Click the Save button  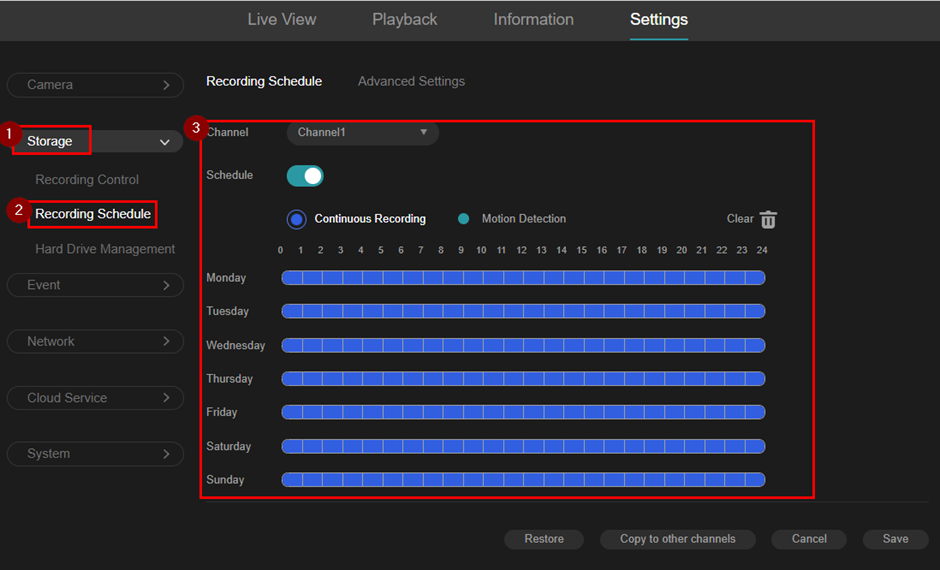pyautogui.click(x=895, y=539)
